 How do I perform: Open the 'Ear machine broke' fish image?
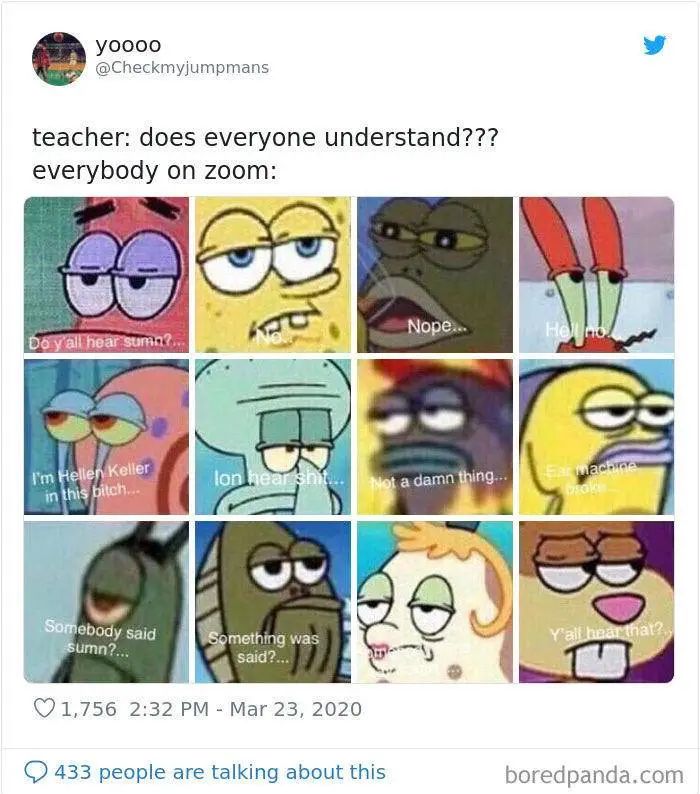(x=597, y=437)
